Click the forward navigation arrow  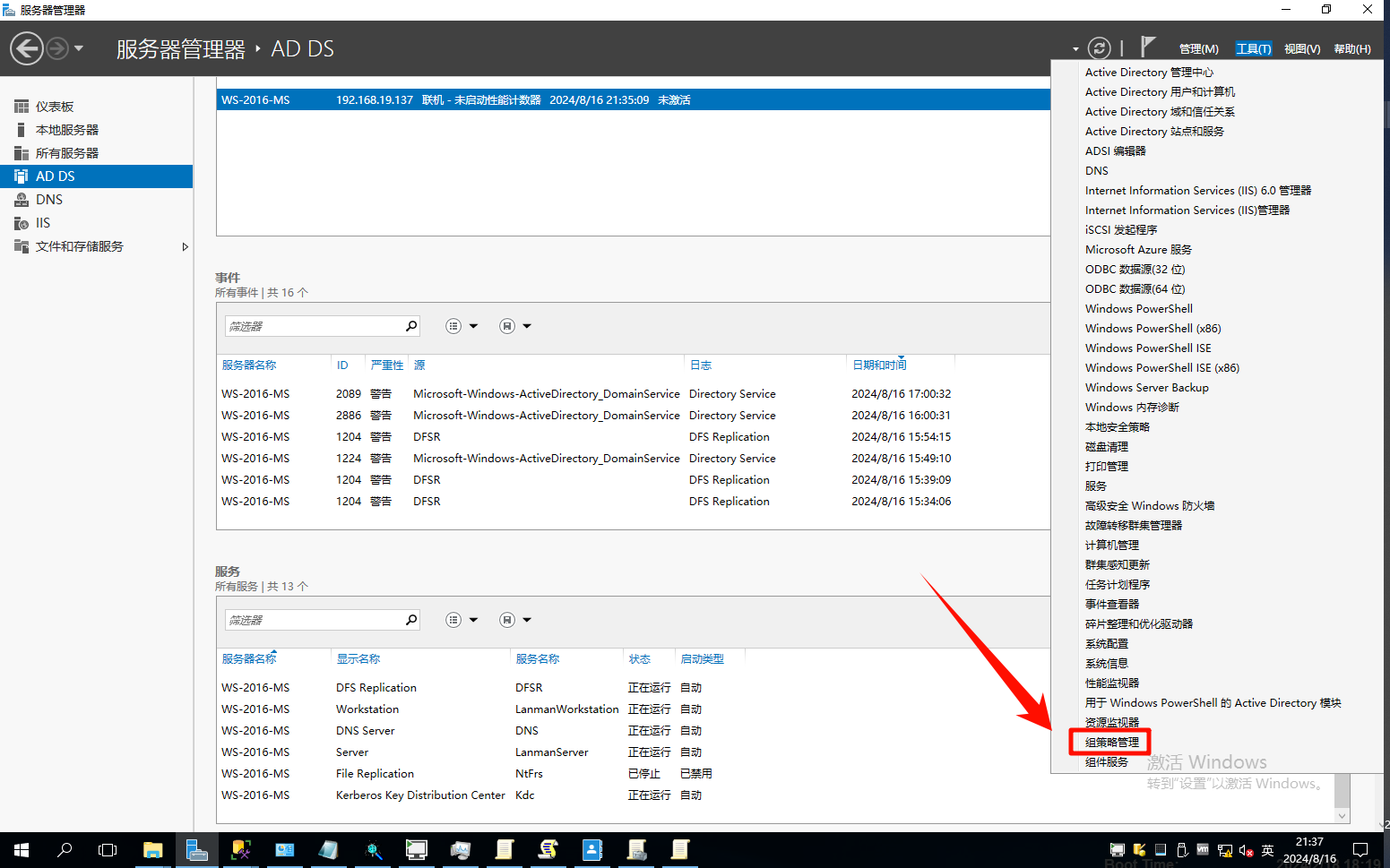[57, 48]
